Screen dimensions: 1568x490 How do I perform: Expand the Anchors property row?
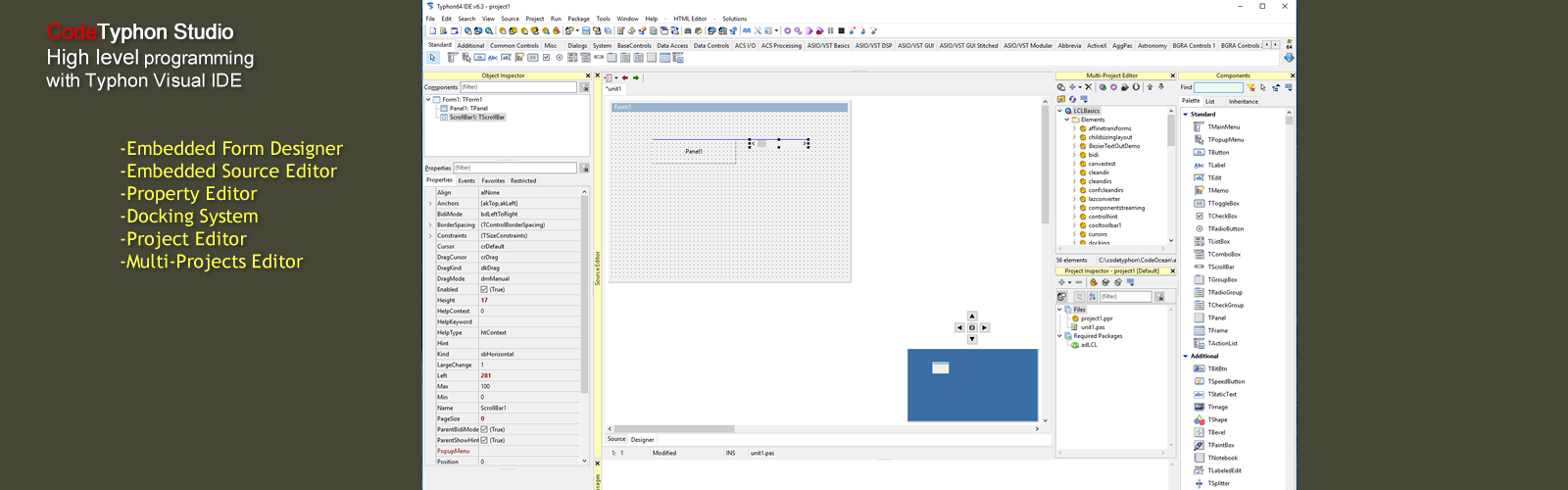coord(429,204)
